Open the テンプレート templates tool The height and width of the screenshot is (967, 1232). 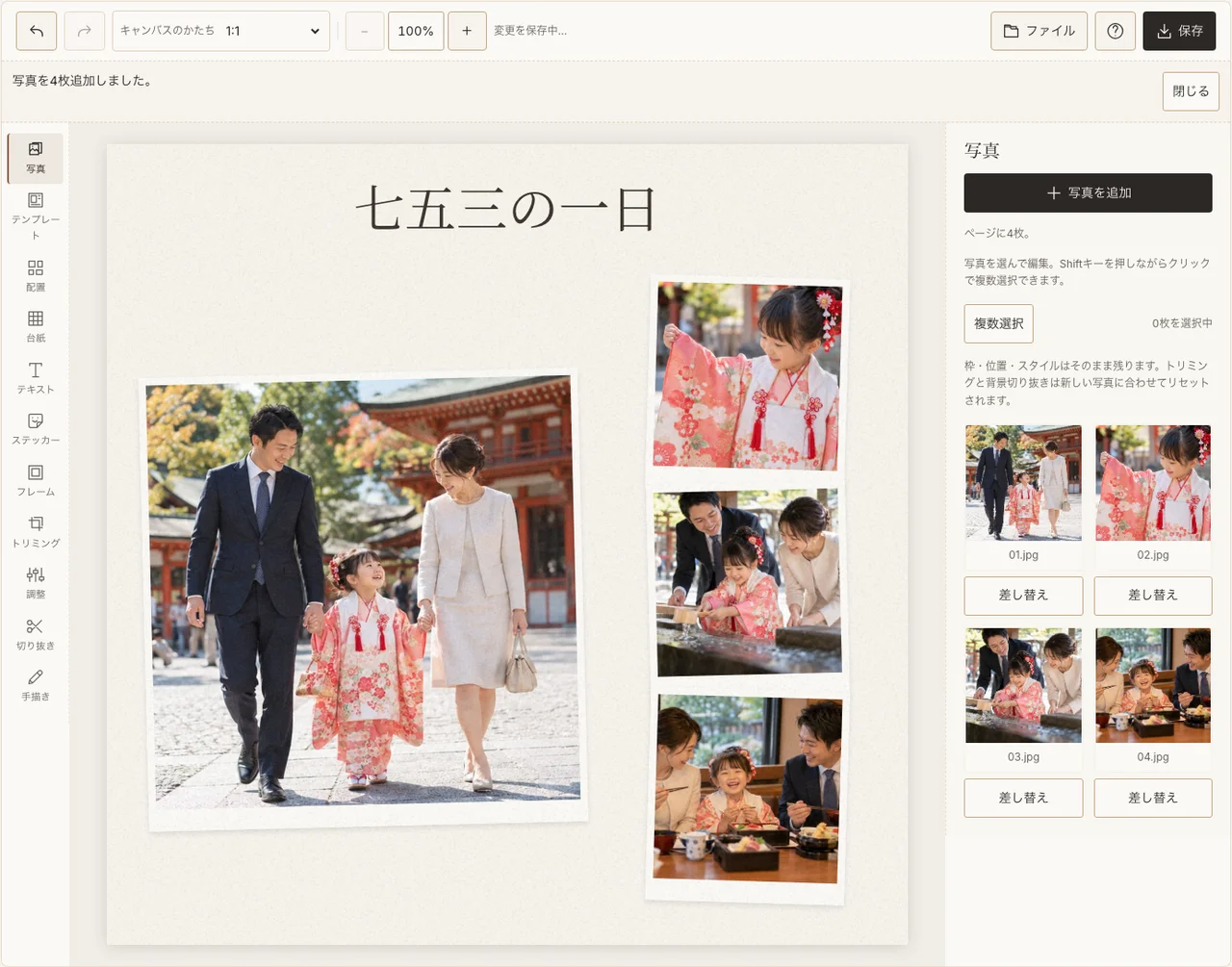tap(36, 216)
